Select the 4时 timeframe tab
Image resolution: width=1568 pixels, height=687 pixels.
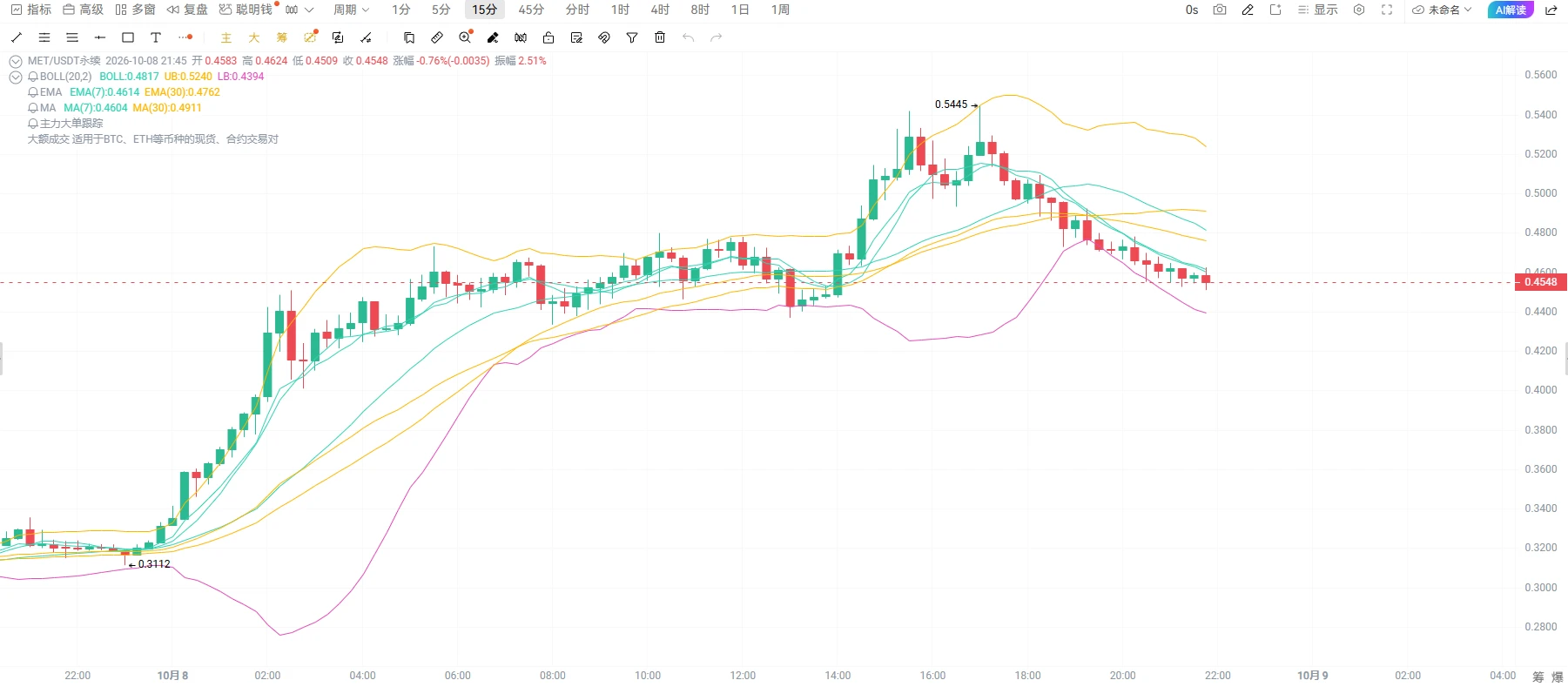point(660,10)
